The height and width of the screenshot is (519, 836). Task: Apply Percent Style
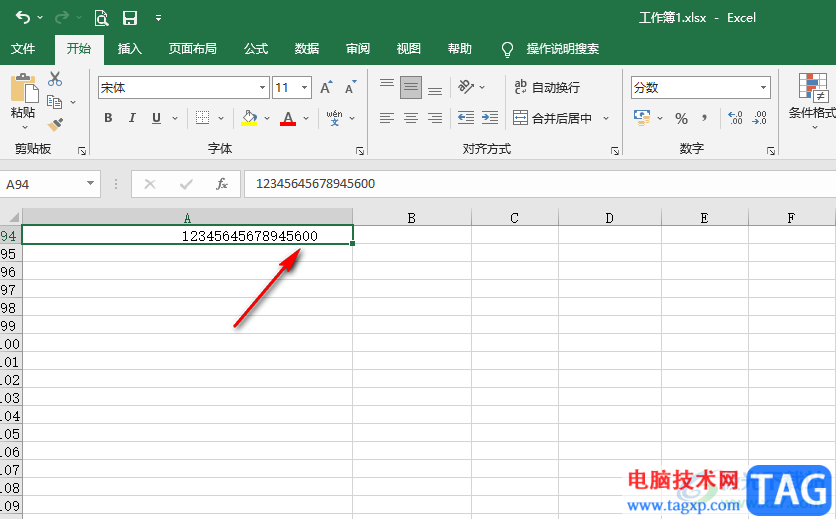point(681,118)
